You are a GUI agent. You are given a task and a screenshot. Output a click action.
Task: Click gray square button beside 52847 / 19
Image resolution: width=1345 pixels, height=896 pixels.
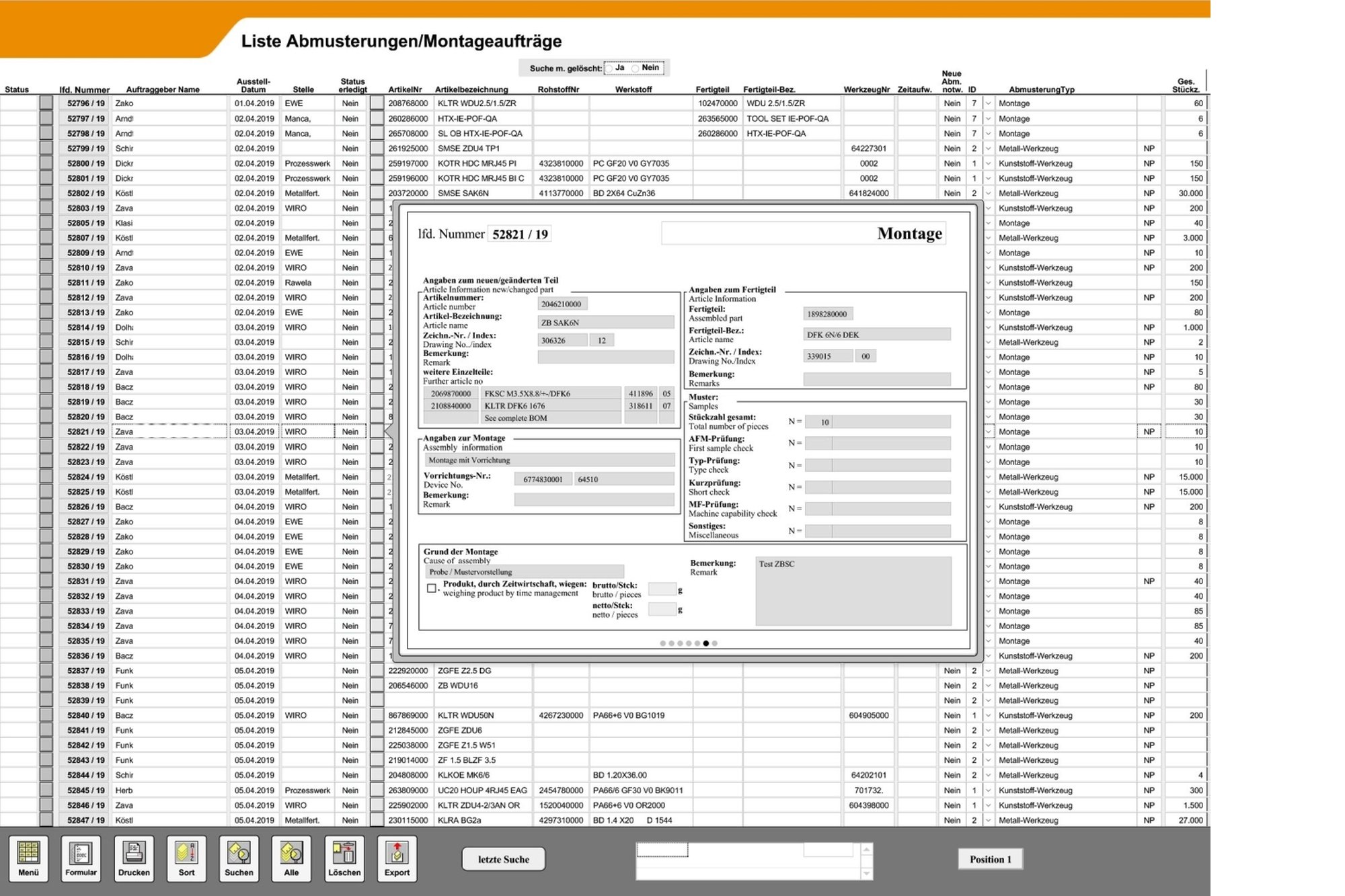pyautogui.click(x=46, y=820)
